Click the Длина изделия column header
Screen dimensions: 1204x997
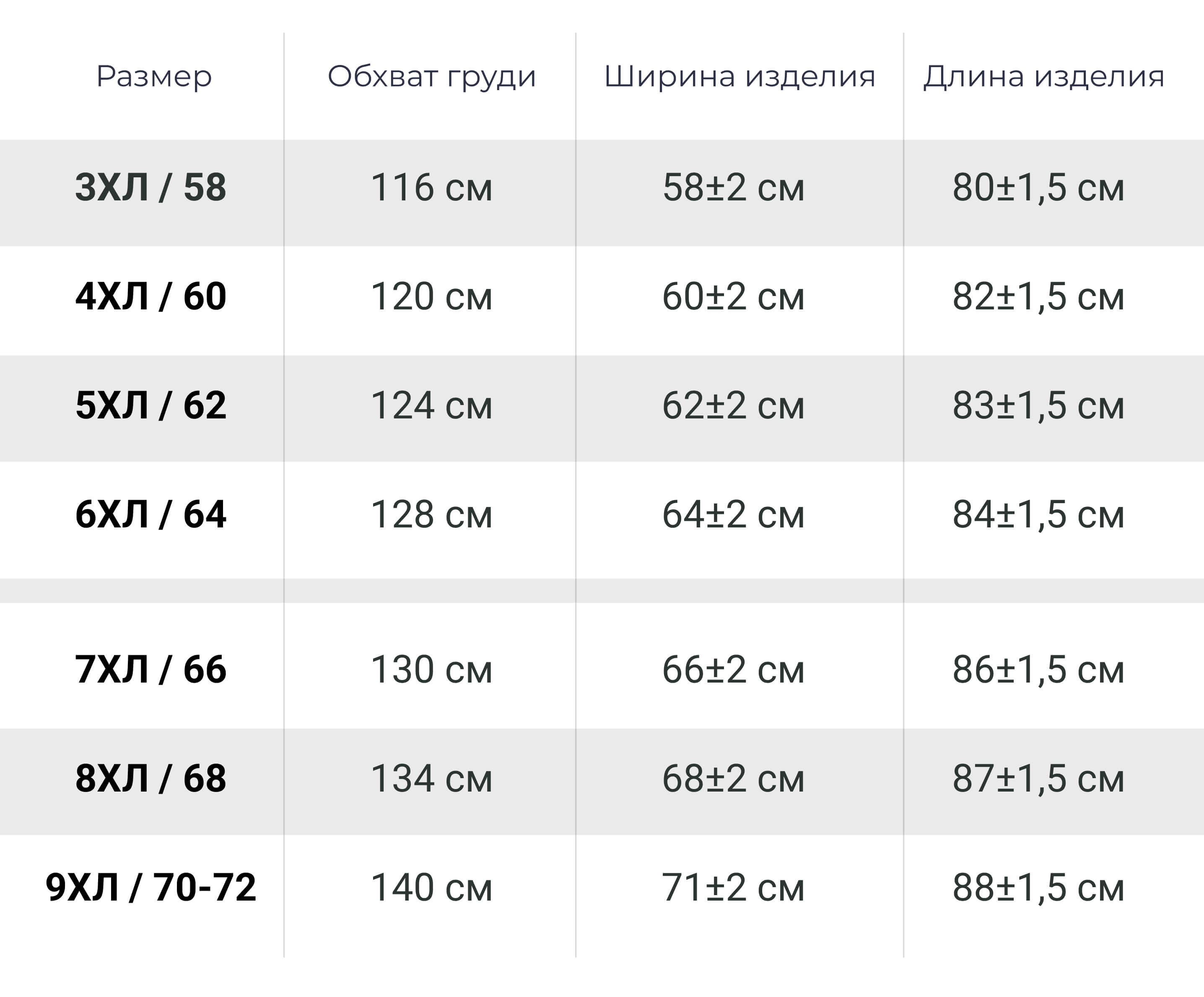point(1043,76)
